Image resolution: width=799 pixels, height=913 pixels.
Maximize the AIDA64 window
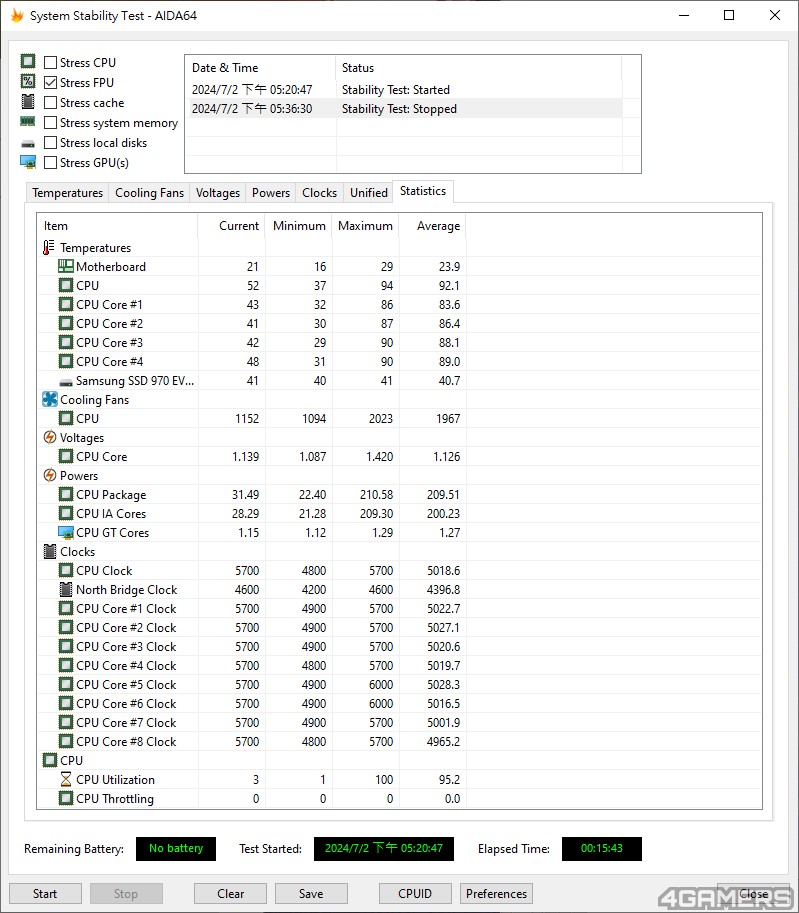point(729,15)
